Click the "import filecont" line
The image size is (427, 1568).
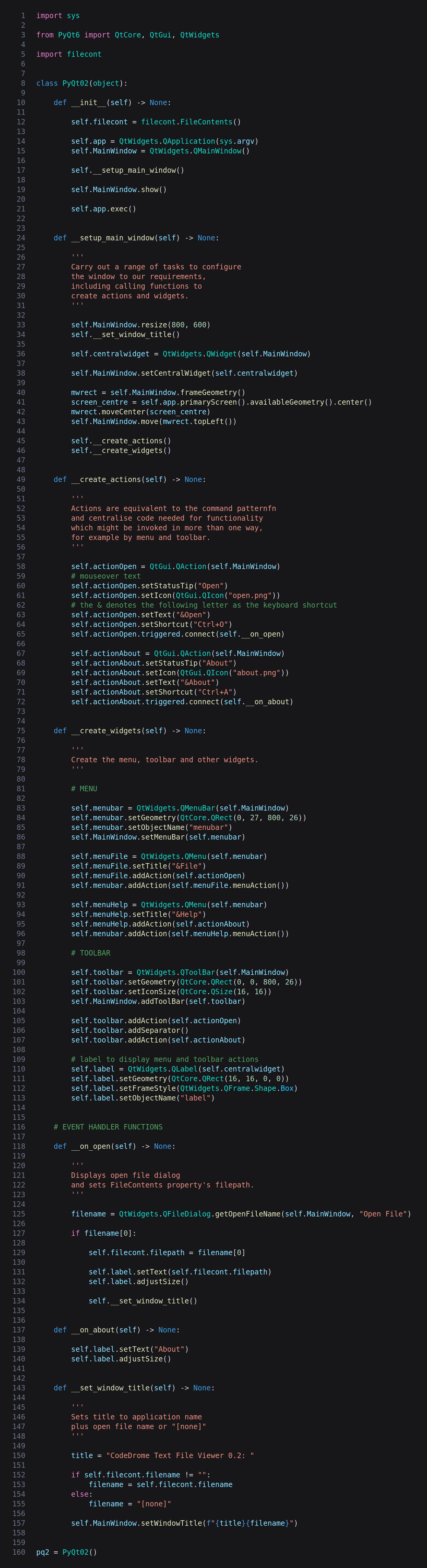pos(69,54)
